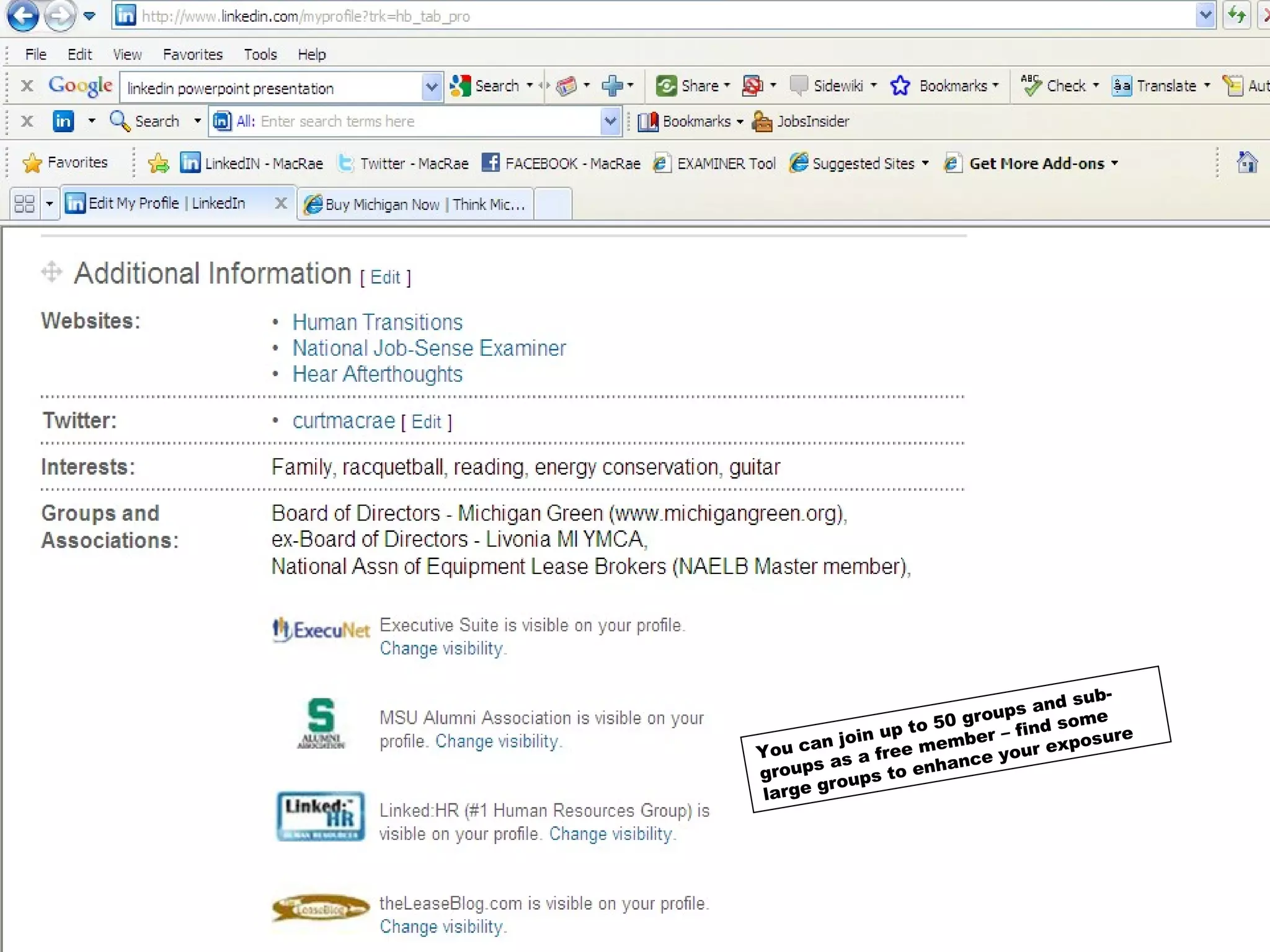
Task: Click the Google toolbar Share icon
Action: pyautogui.click(x=667, y=86)
